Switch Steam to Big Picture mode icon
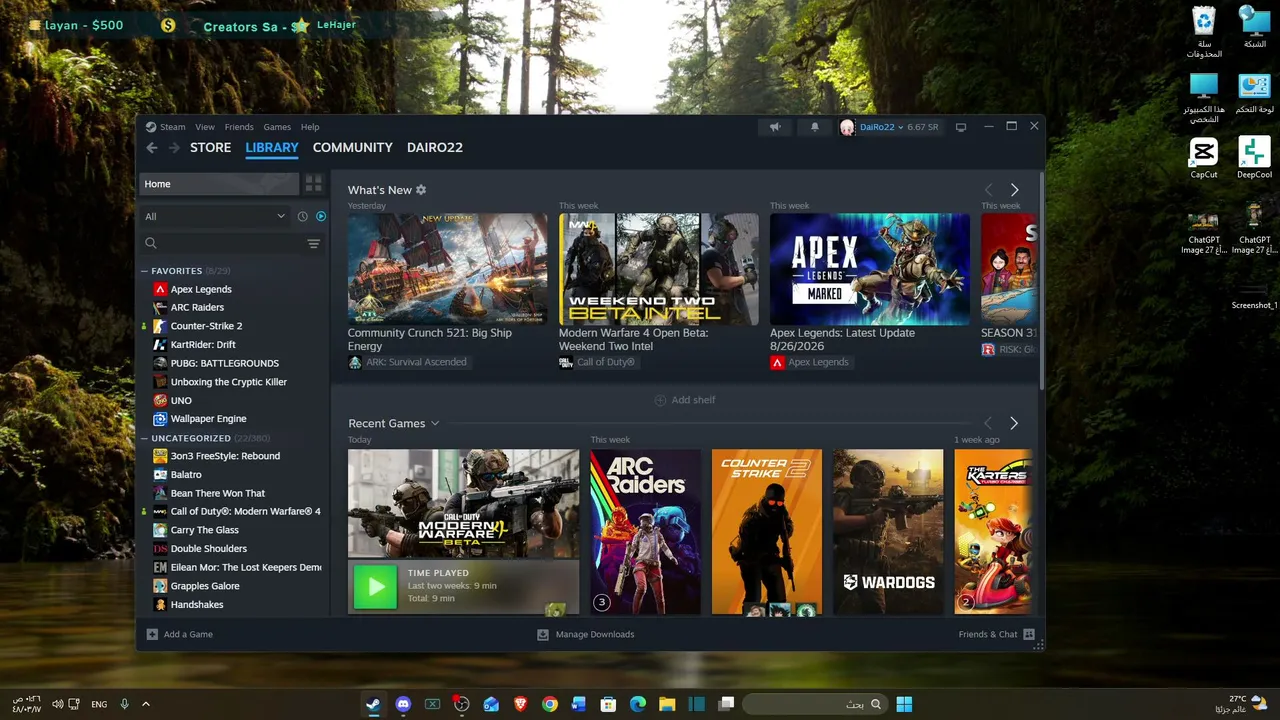 tap(961, 127)
